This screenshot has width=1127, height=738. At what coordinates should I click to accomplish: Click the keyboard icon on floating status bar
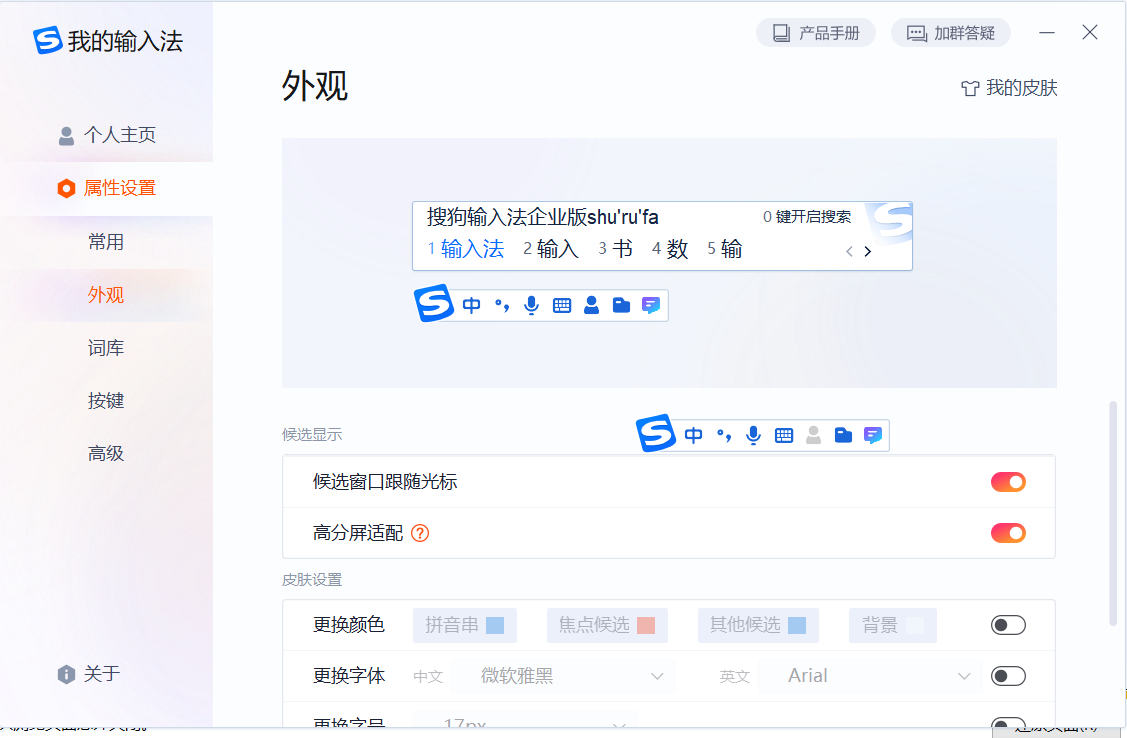pyautogui.click(x=784, y=435)
